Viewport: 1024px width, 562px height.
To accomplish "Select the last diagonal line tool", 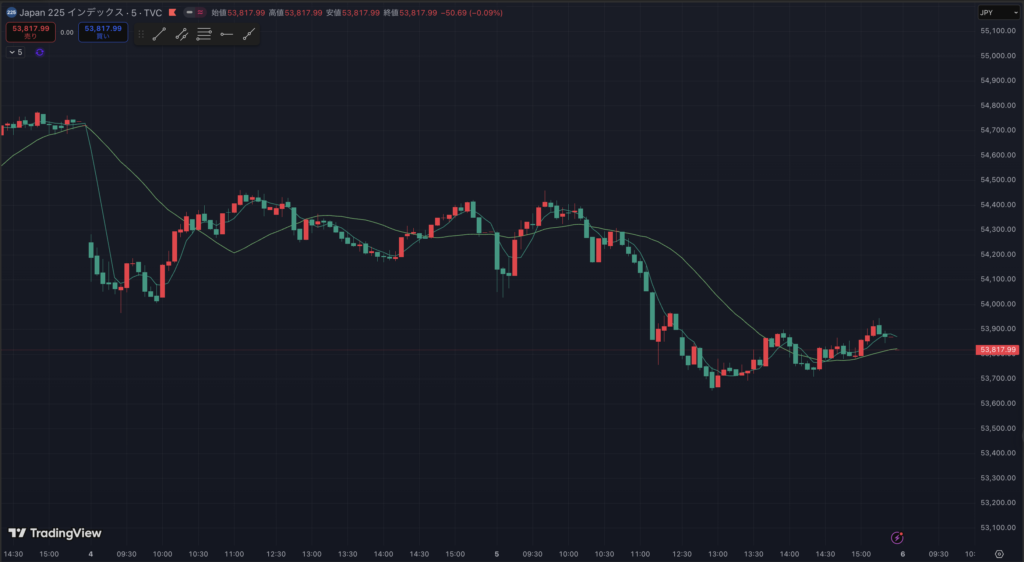I will (249, 34).
